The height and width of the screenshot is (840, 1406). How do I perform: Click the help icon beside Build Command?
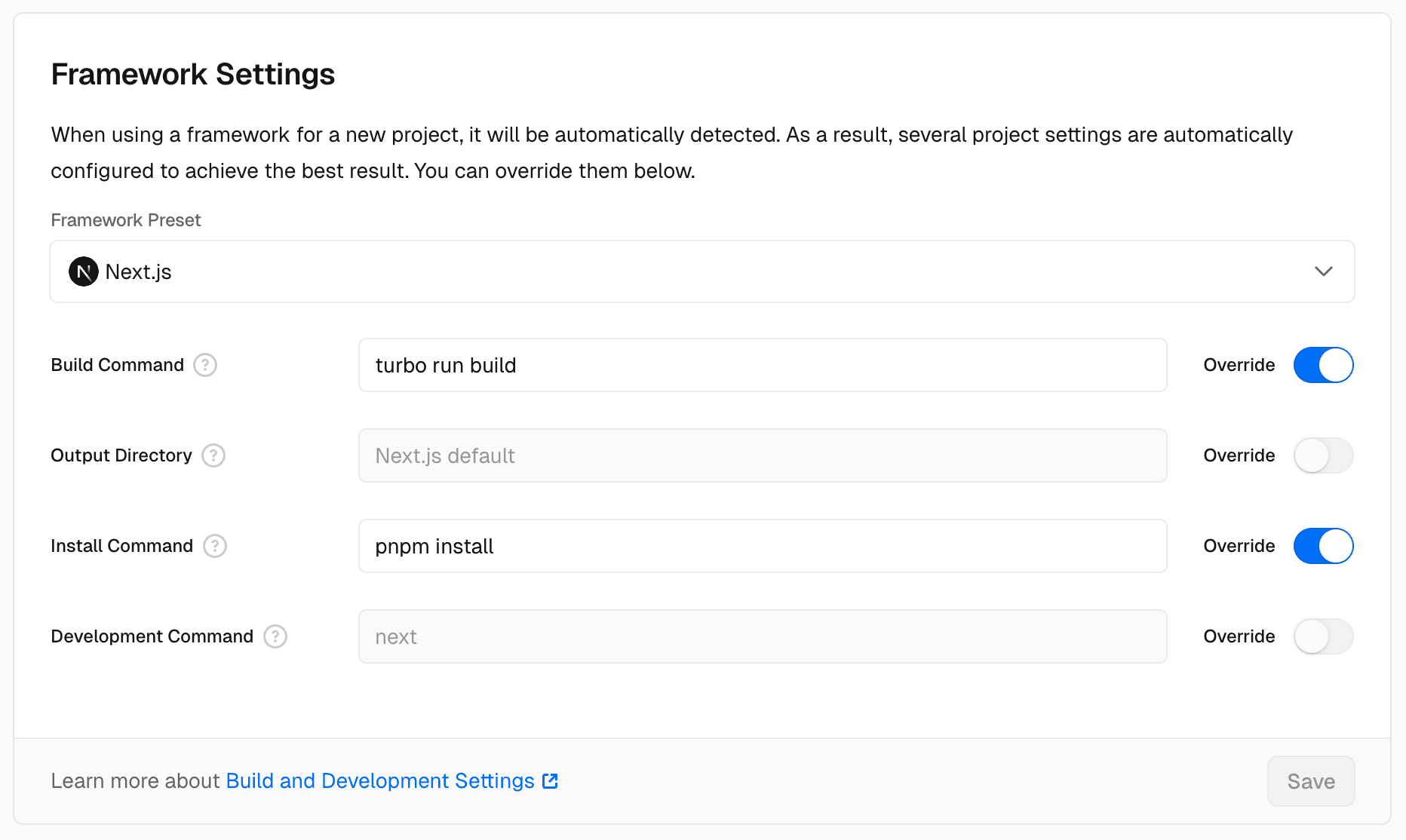click(x=205, y=365)
